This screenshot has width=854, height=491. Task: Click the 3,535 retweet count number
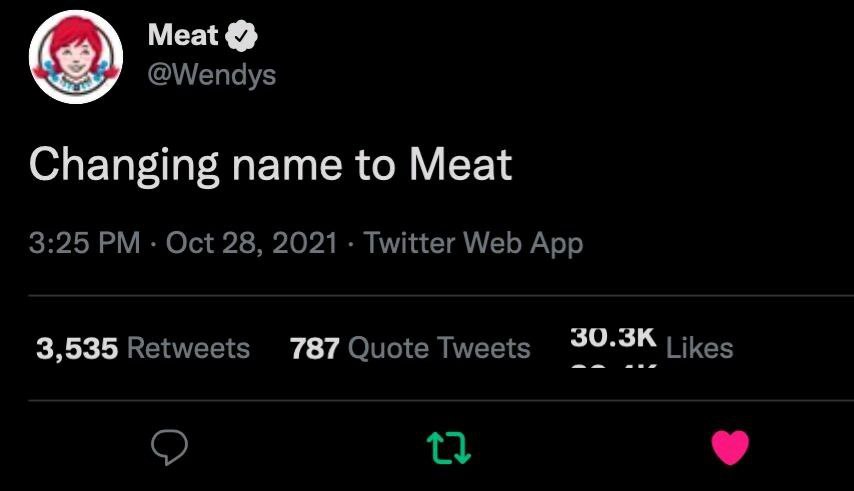tap(77, 348)
